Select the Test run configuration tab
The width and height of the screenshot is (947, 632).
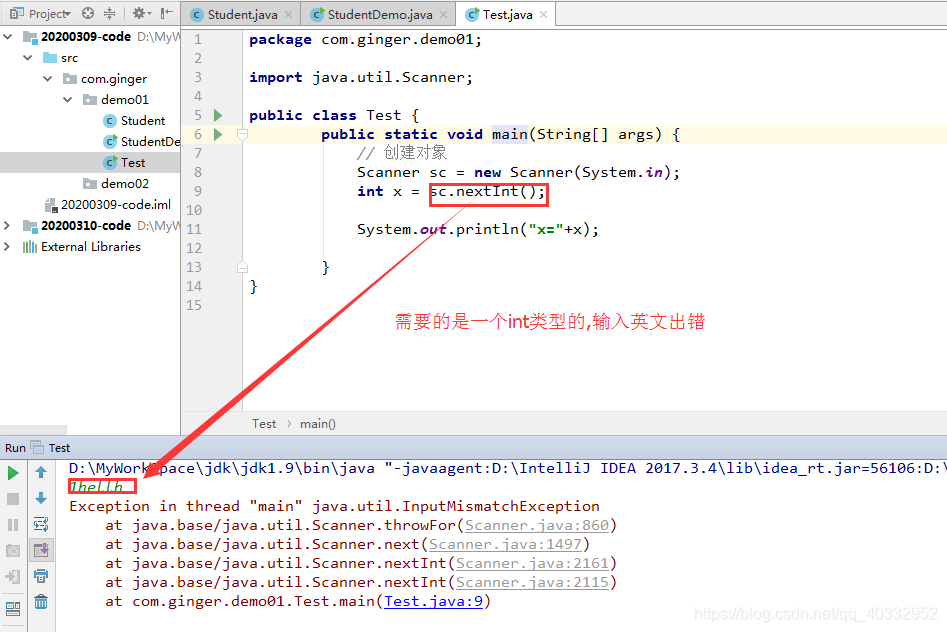(59, 448)
